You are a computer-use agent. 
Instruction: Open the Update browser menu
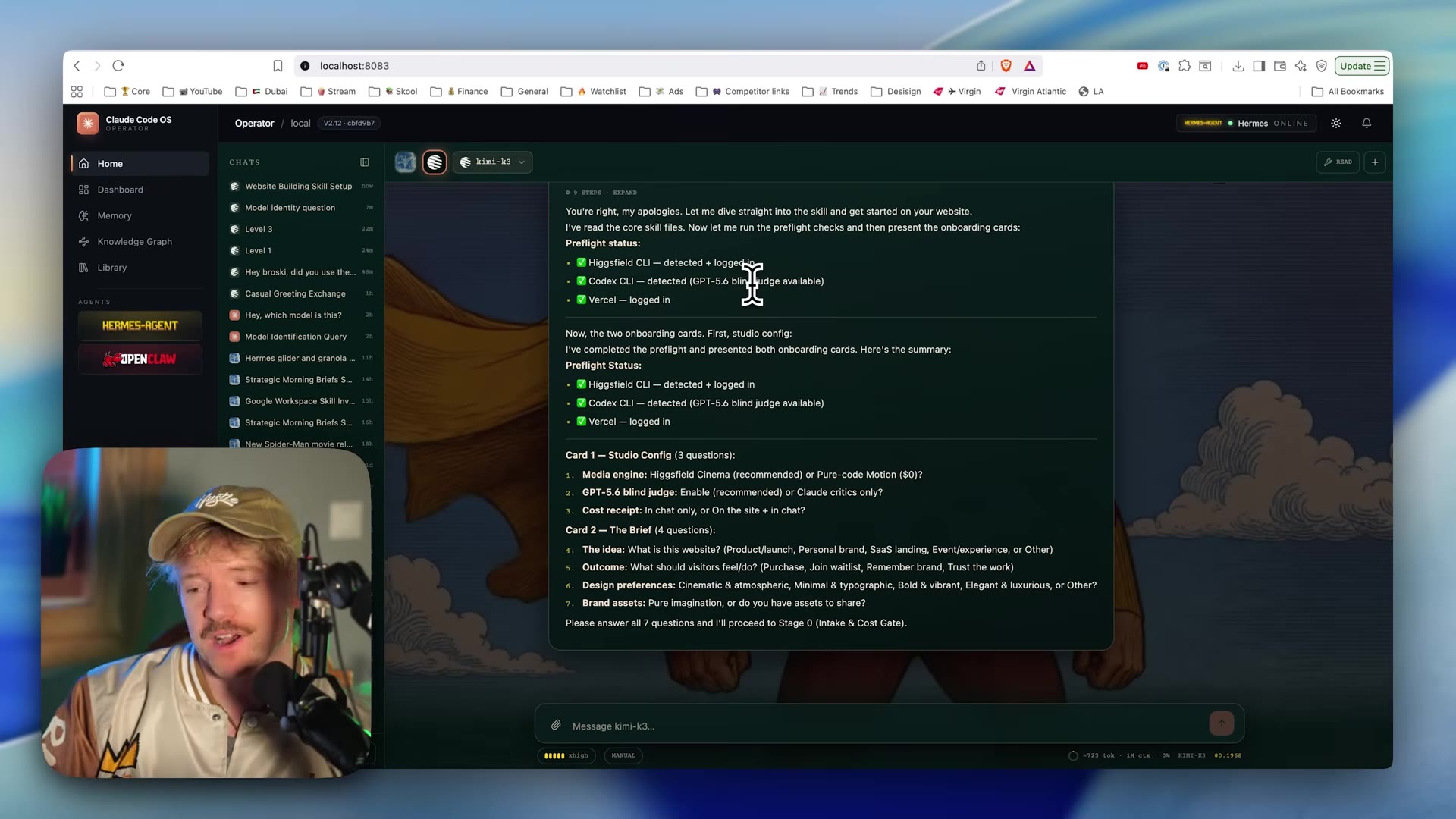(x=1362, y=66)
